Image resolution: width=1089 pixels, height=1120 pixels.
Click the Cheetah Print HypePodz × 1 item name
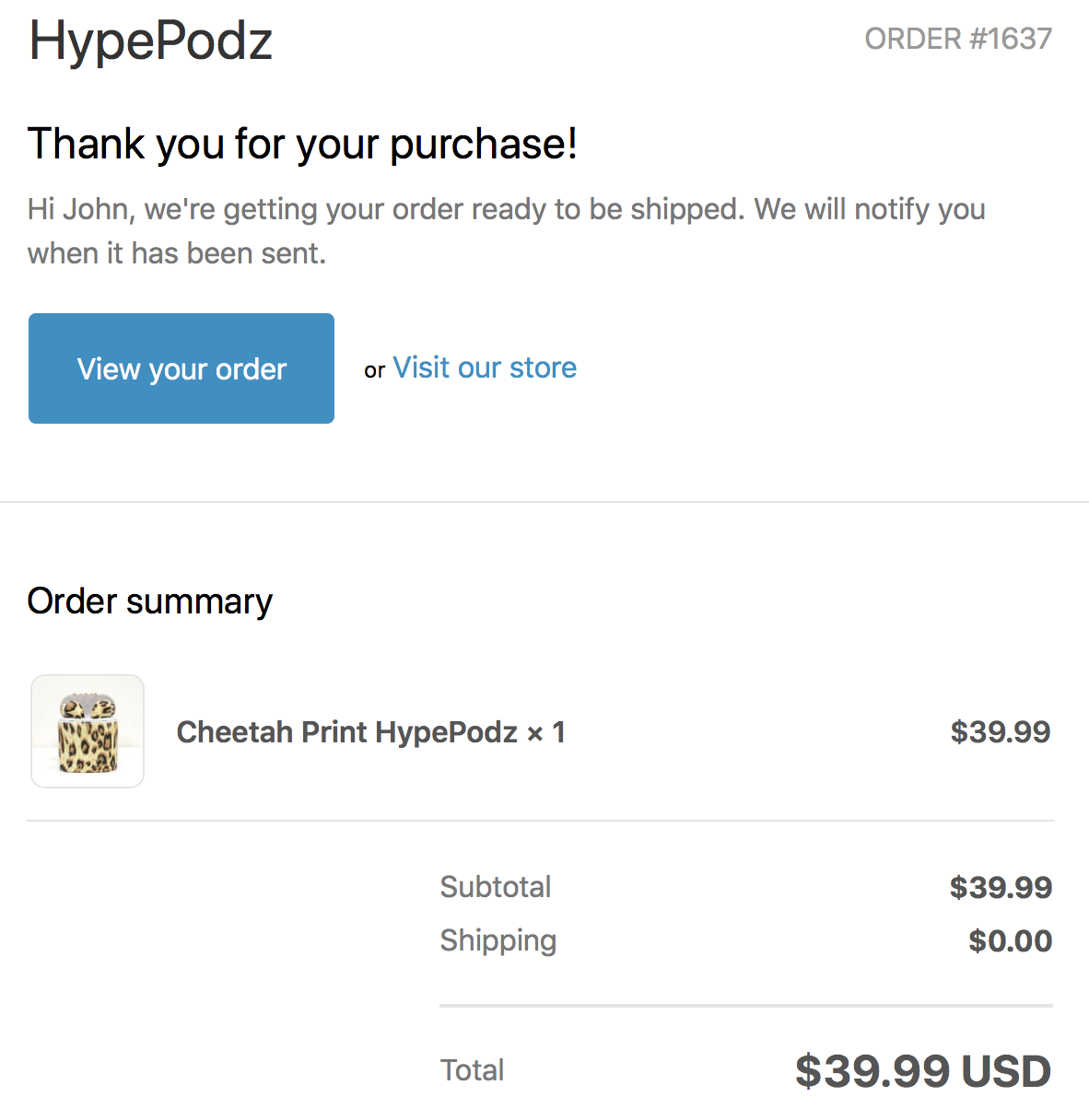(370, 732)
